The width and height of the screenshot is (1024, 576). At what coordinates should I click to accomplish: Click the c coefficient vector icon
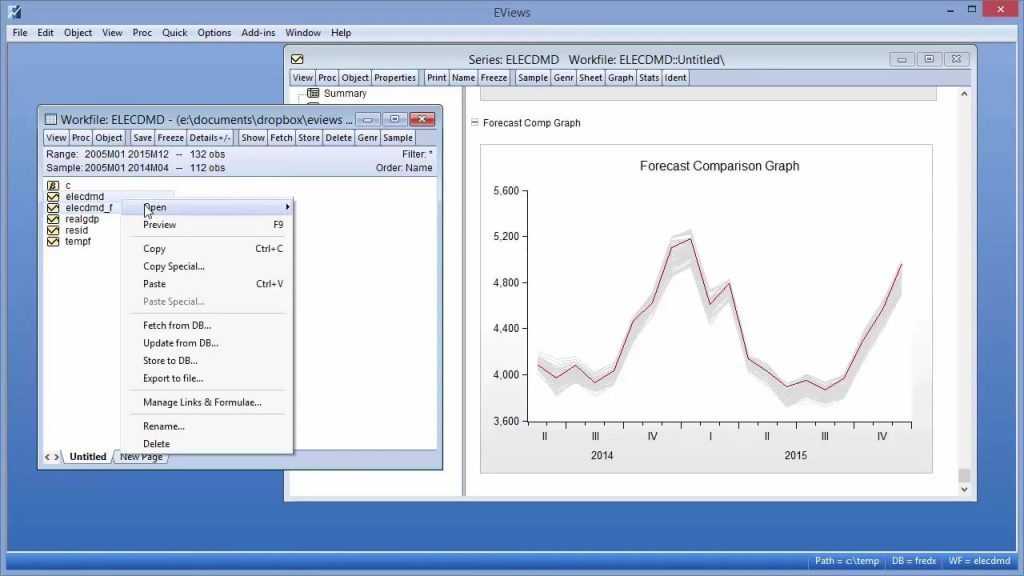[53, 185]
